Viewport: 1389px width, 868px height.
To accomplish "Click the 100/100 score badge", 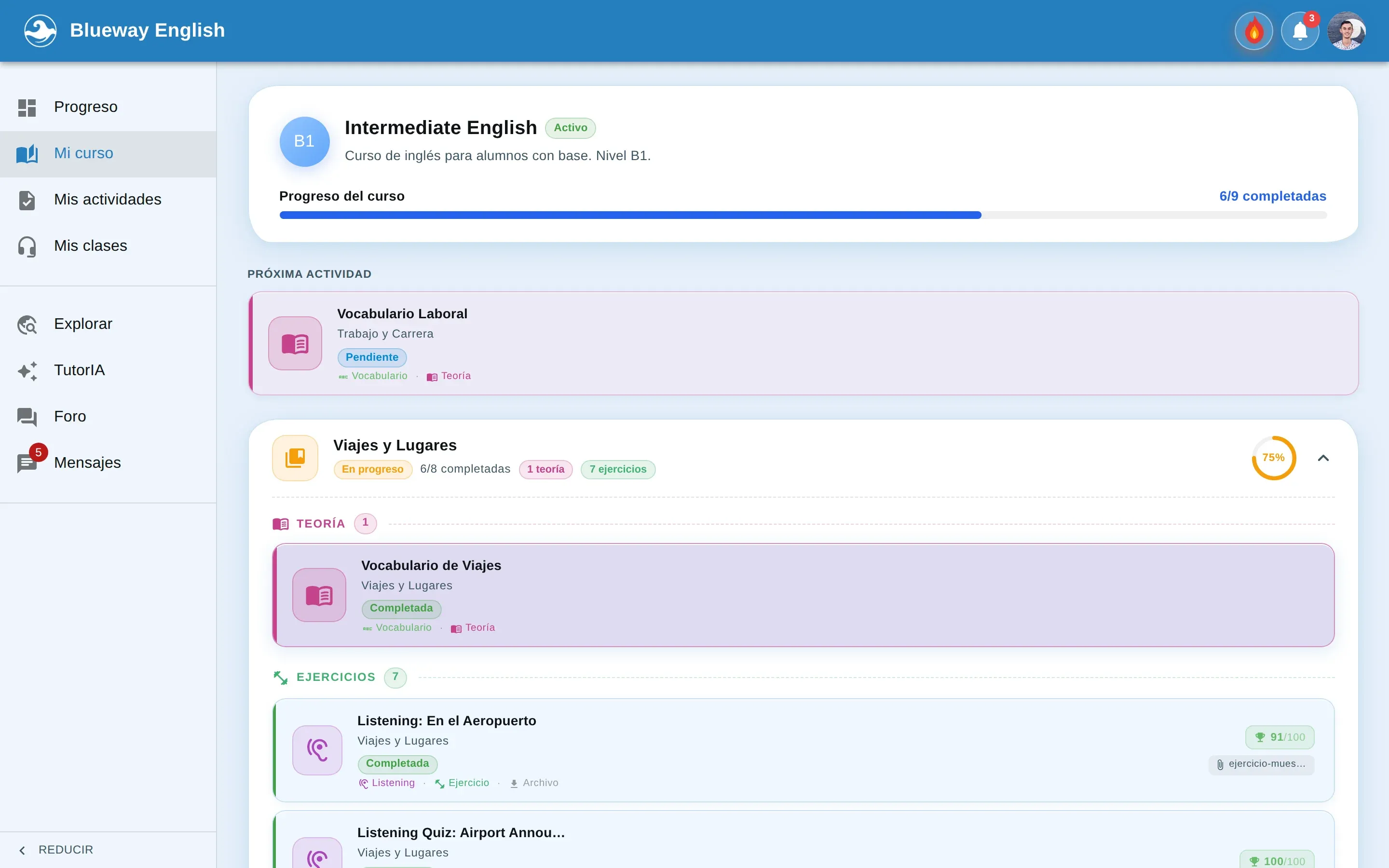I will (1277, 859).
